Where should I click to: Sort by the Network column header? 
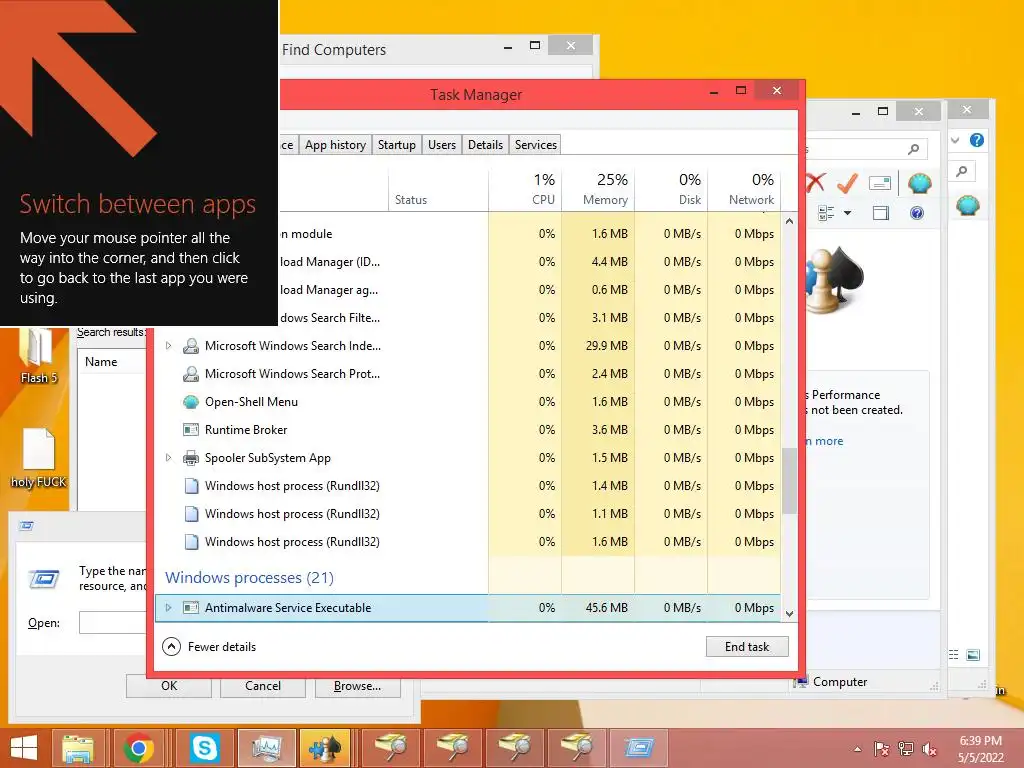744,189
